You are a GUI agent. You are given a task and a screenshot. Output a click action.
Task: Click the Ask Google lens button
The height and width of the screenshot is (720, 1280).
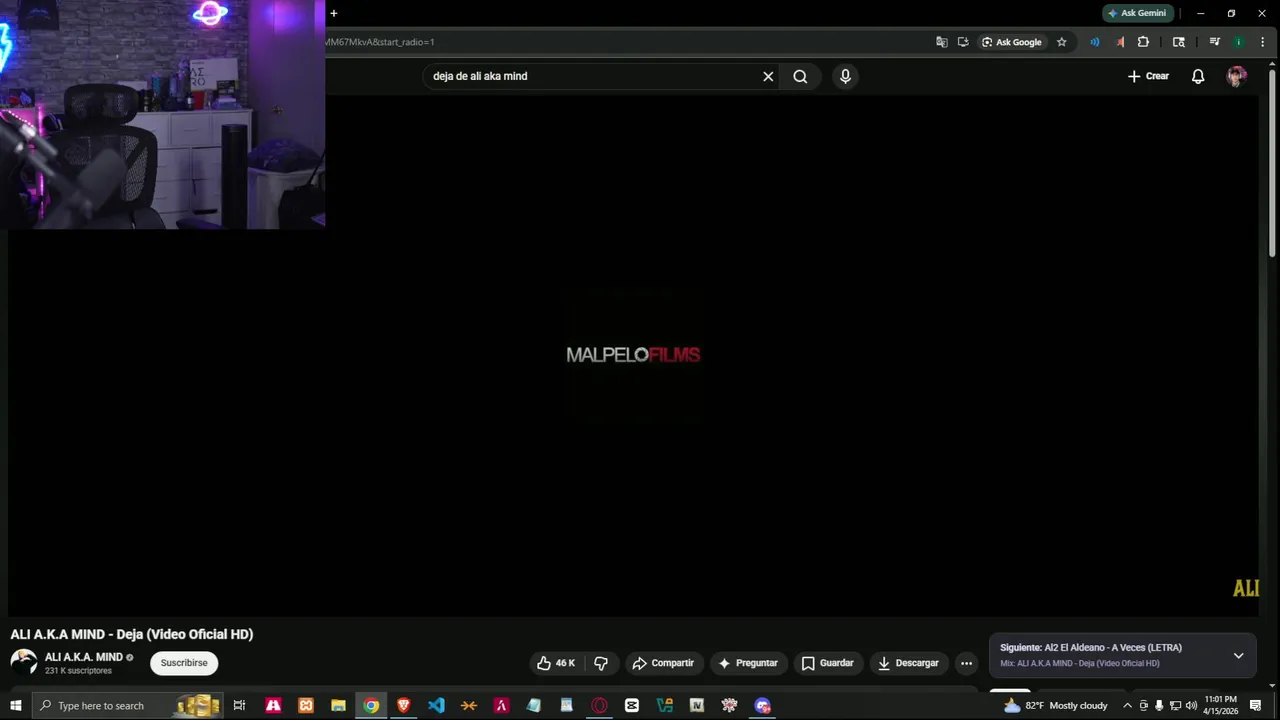tap(1012, 42)
